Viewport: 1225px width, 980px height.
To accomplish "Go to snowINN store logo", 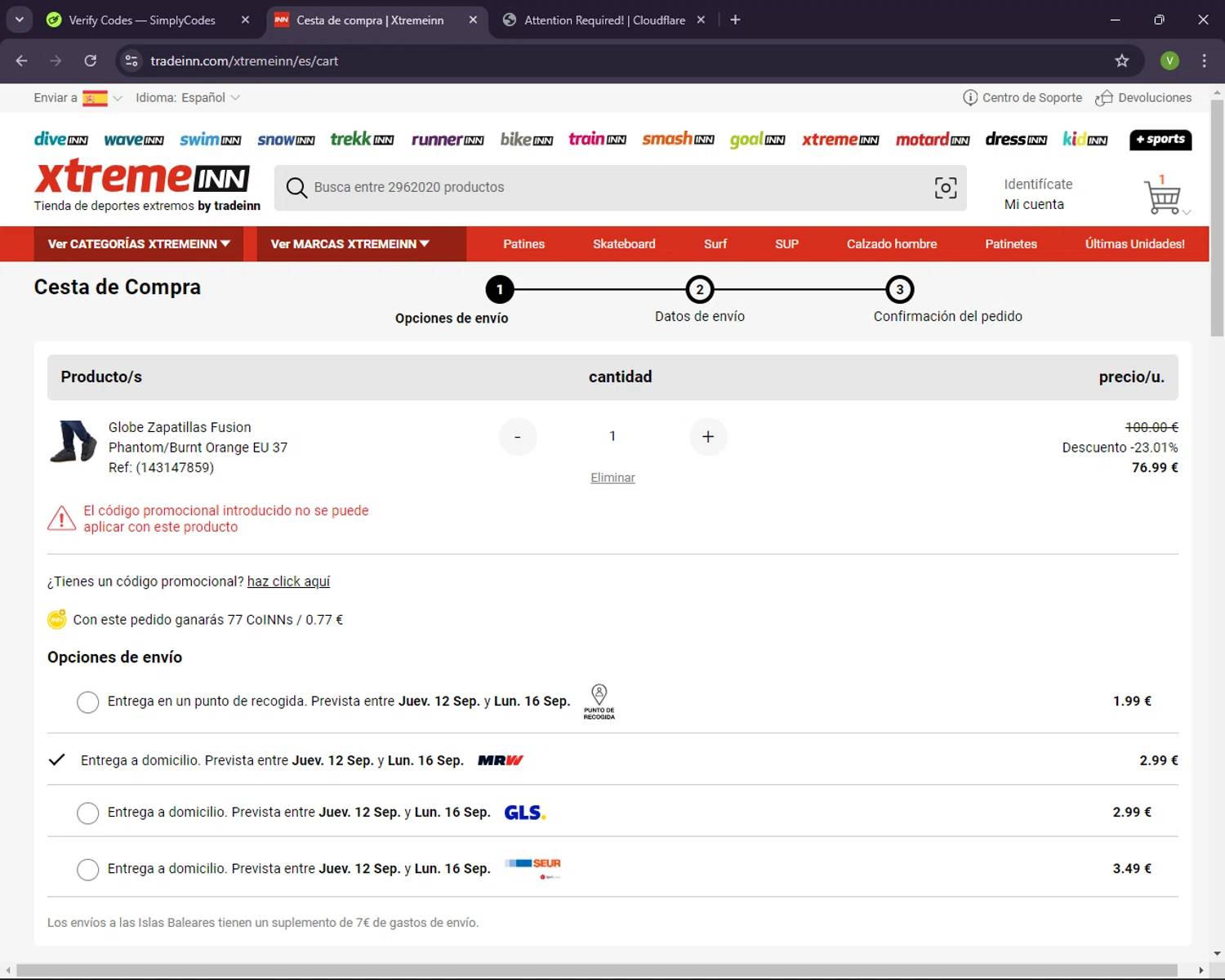I will coord(286,140).
